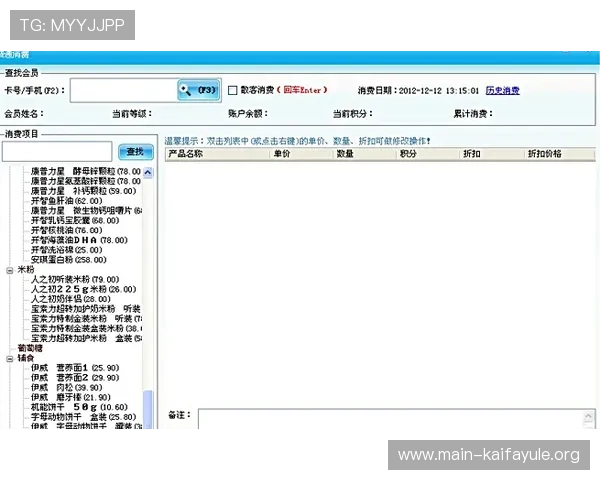Screen dimensions: 600x480
Task: Click the 查找 button under 消费项目
Action: click(135, 152)
